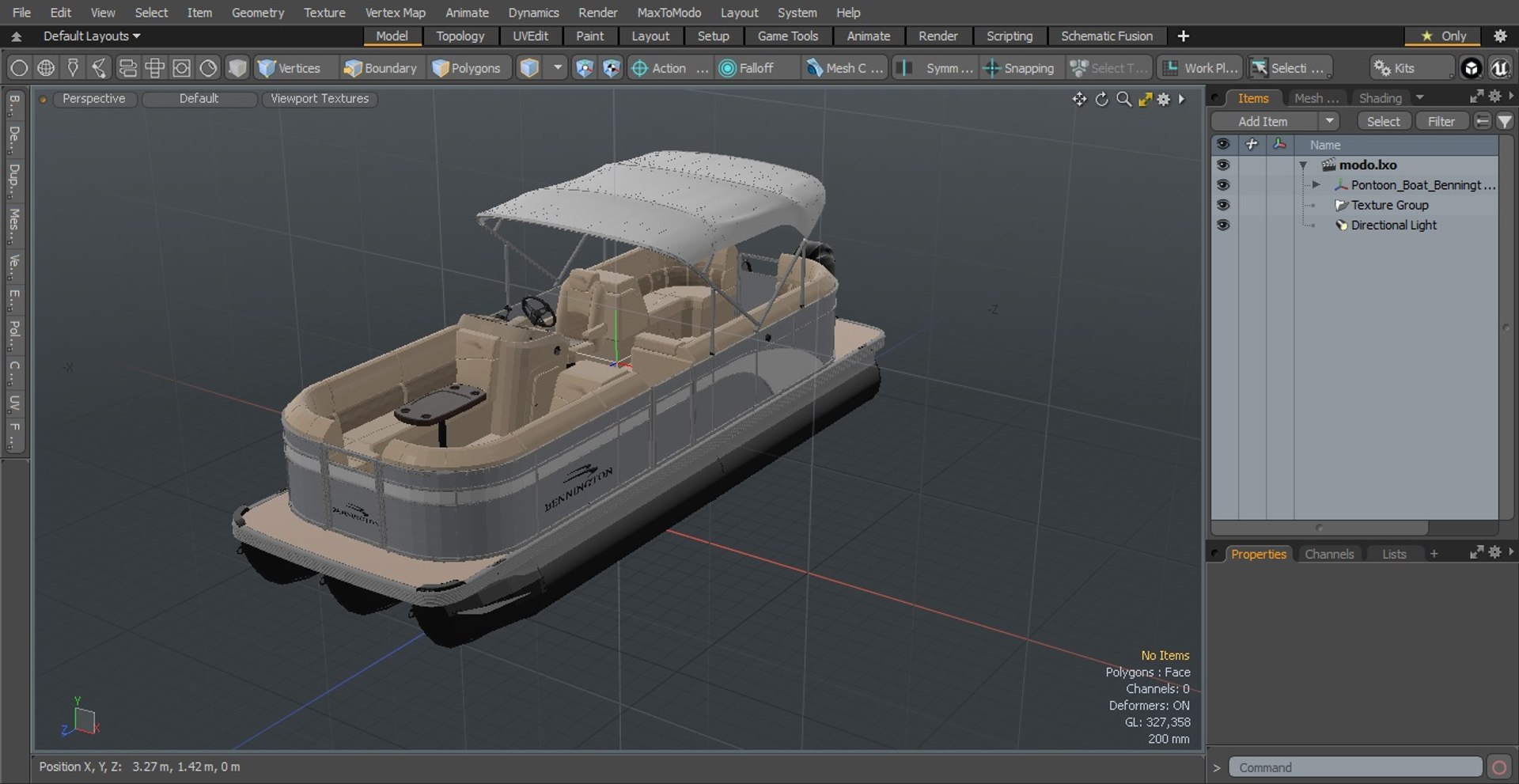
Task: Click the viewport rotate icon
Action: click(1101, 99)
